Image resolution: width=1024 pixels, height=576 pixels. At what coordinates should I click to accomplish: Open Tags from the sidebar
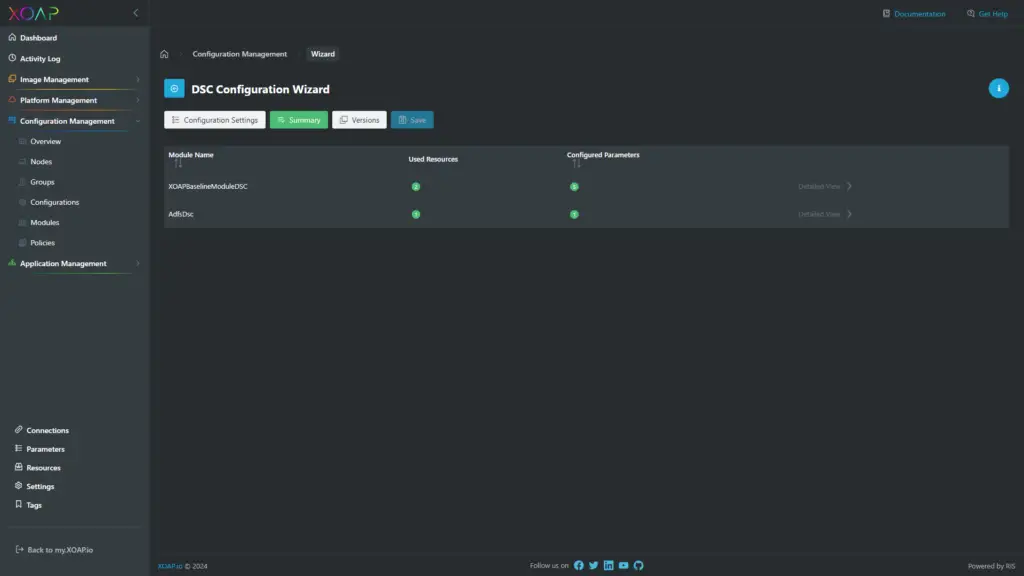[x=33, y=505]
